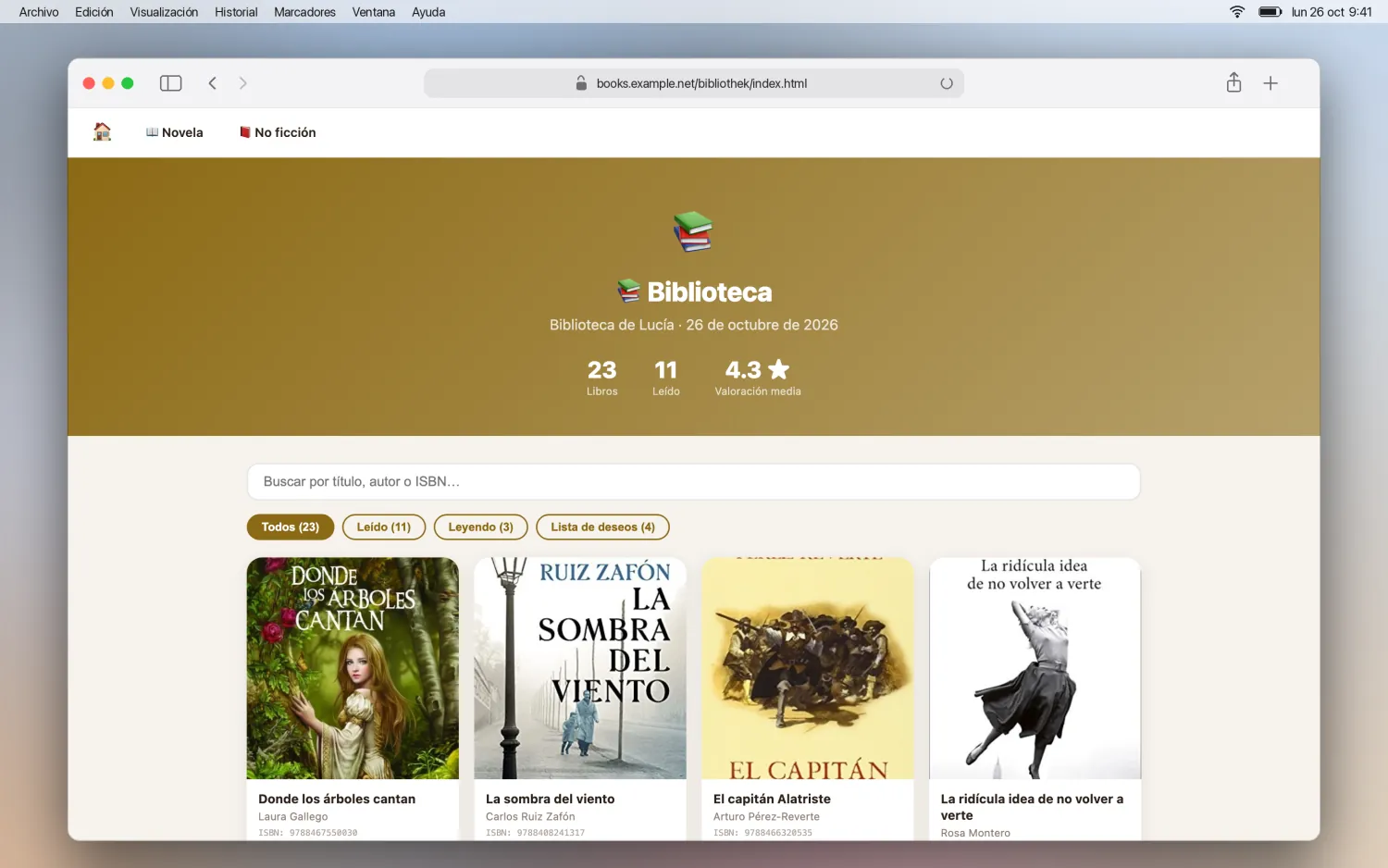
Task: Open the Marcadores menu
Action: coord(304,12)
